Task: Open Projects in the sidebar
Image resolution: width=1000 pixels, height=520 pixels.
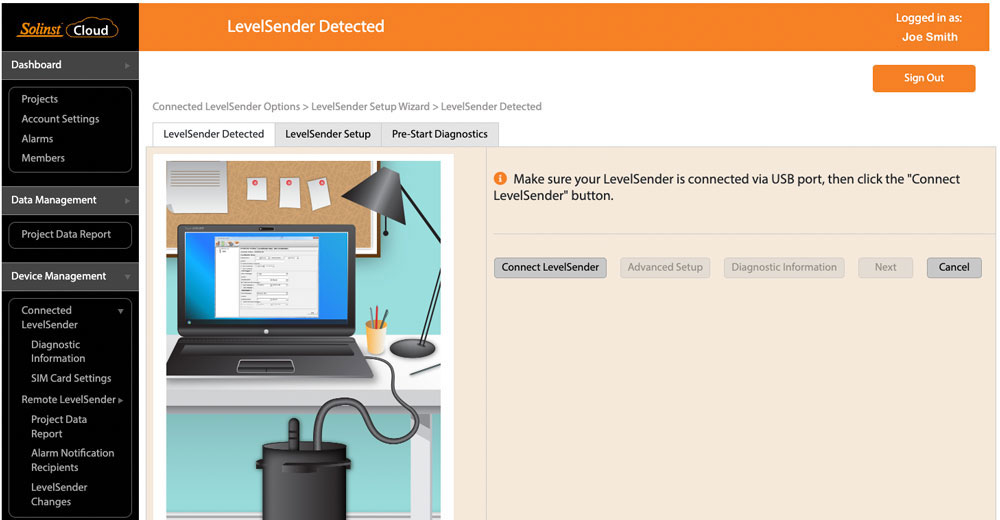Action: 40,99
